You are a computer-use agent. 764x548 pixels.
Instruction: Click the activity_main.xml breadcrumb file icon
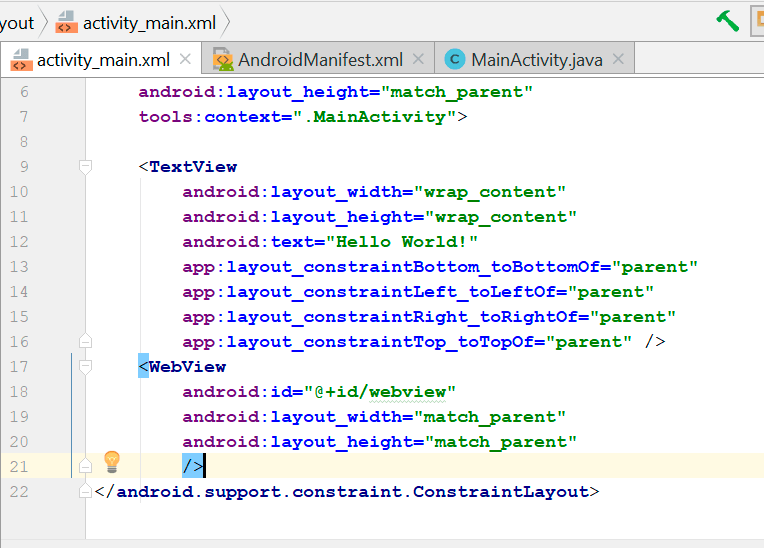pos(66,22)
